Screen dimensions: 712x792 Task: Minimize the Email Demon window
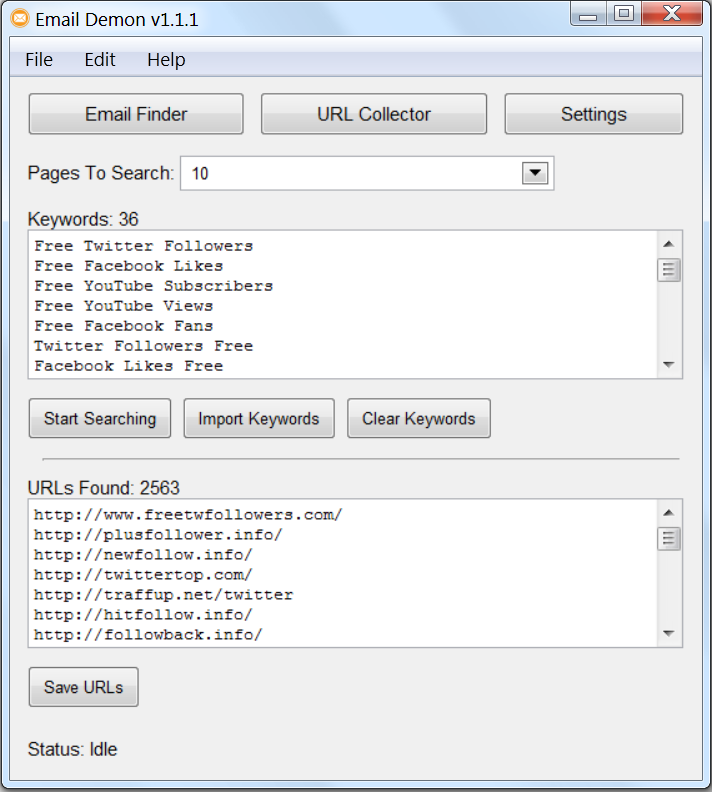click(588, 14)
